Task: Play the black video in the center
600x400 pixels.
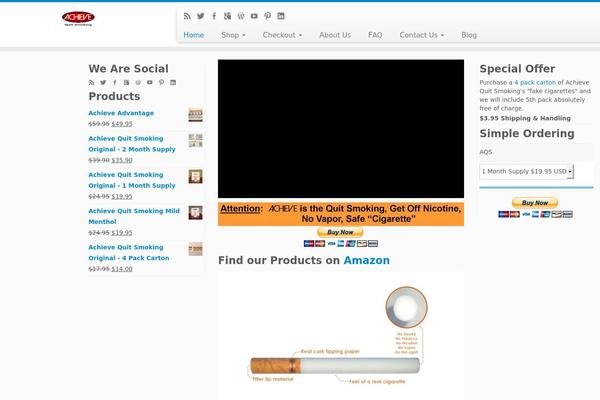Action: pyautogui.click(x=341, y=129)
